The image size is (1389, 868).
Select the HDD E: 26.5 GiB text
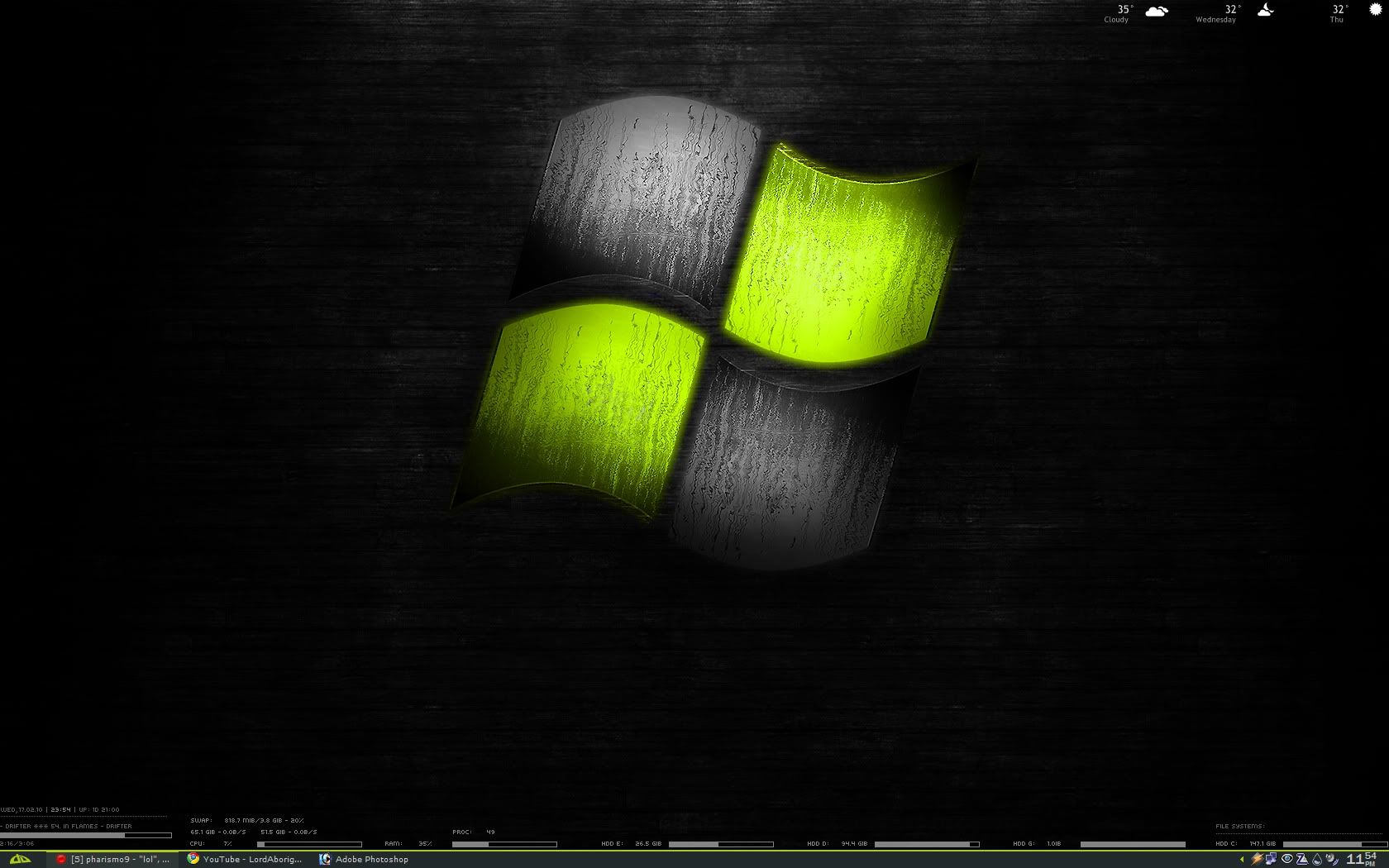tap(632, 843)
